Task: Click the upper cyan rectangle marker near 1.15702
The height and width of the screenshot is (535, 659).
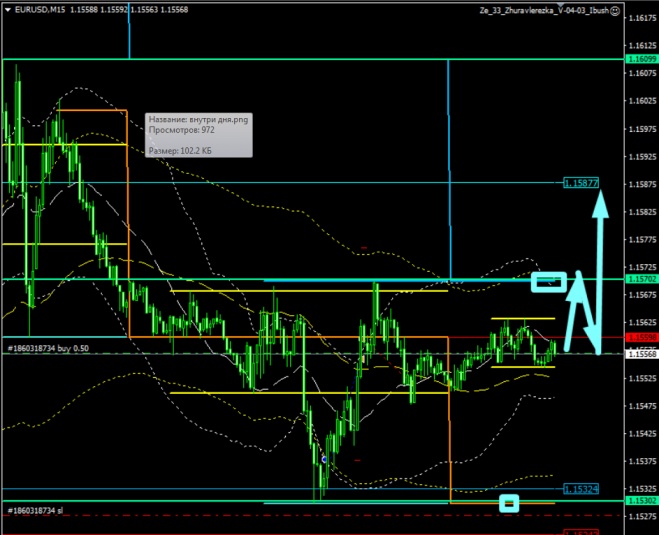Action: pyautogui.click(x=549, y=281)
